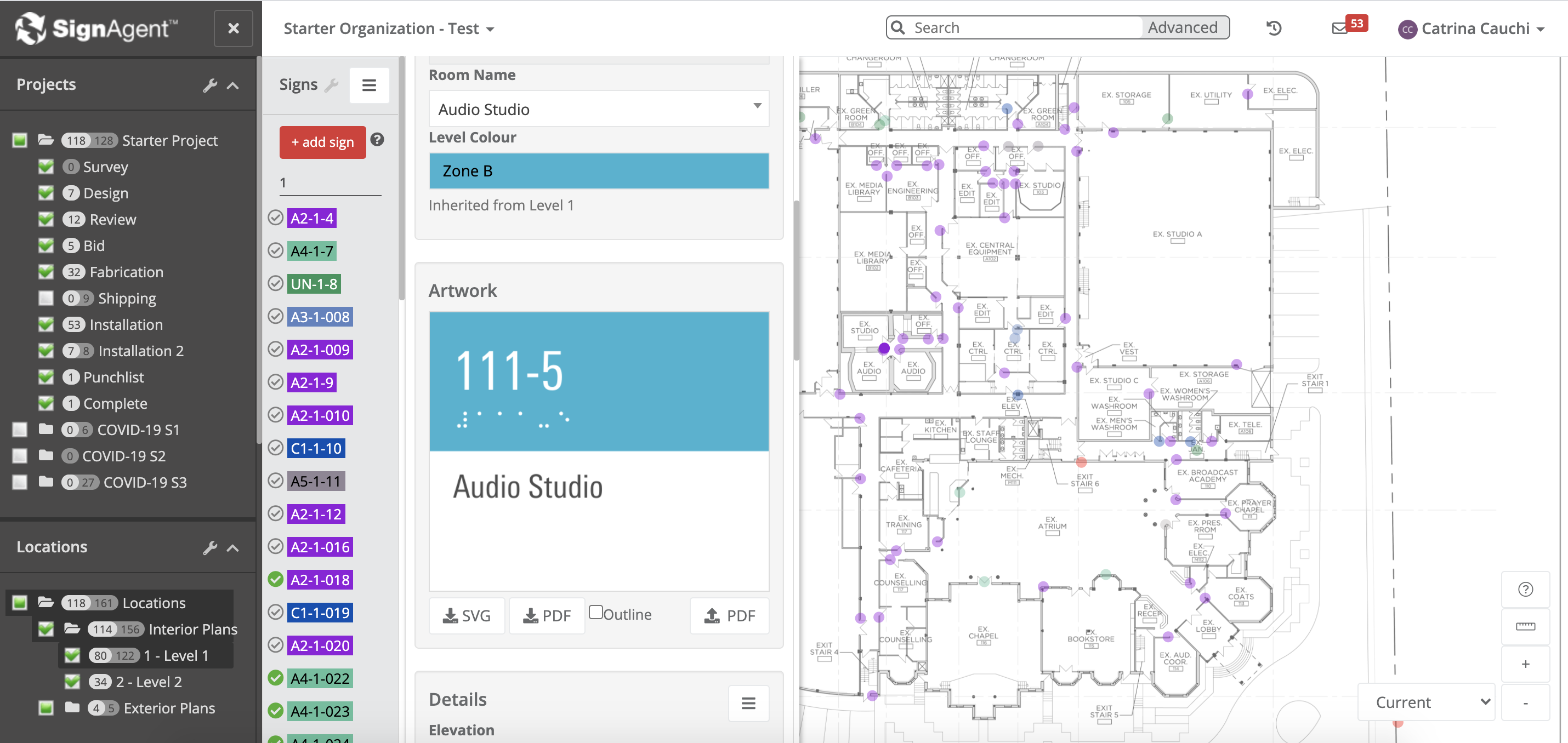Toggle the Shipping project checkbox
The image size is (1568, 743).
point(46,298)
